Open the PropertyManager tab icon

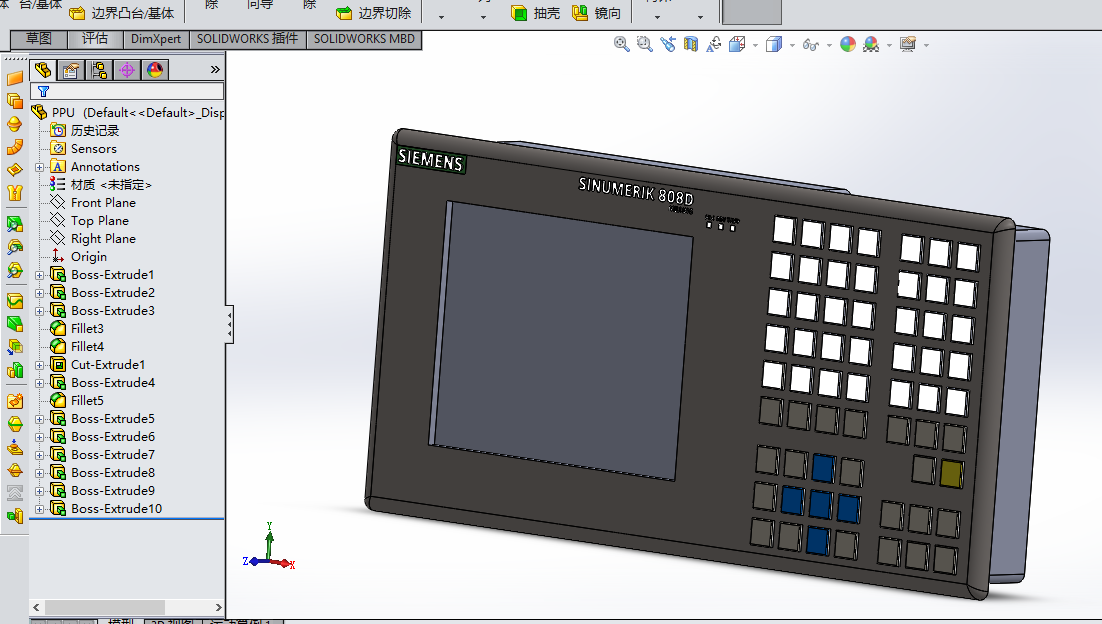coord(70,70)
